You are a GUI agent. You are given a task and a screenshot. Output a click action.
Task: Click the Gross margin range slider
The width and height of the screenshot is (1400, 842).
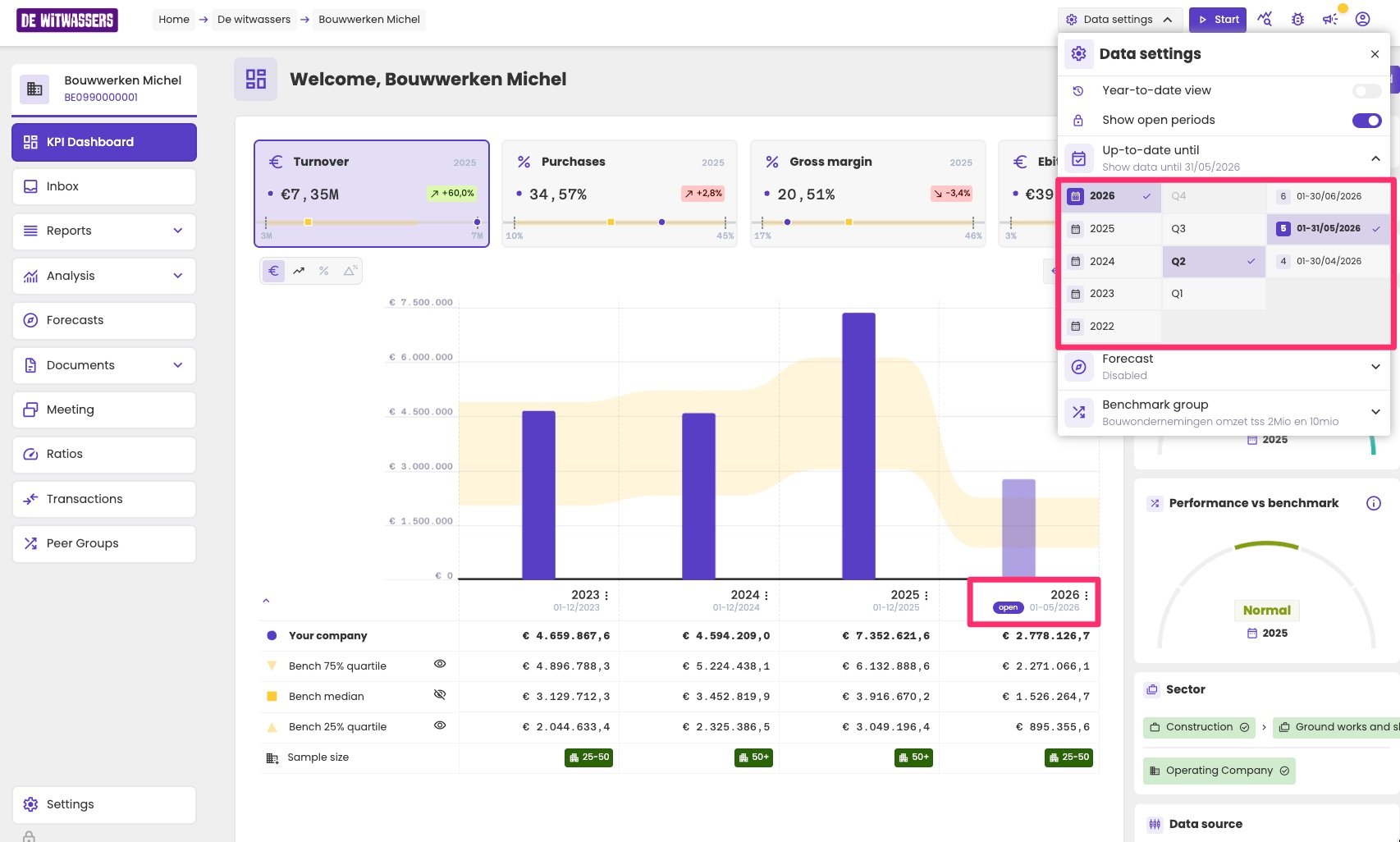click(867, 222)
